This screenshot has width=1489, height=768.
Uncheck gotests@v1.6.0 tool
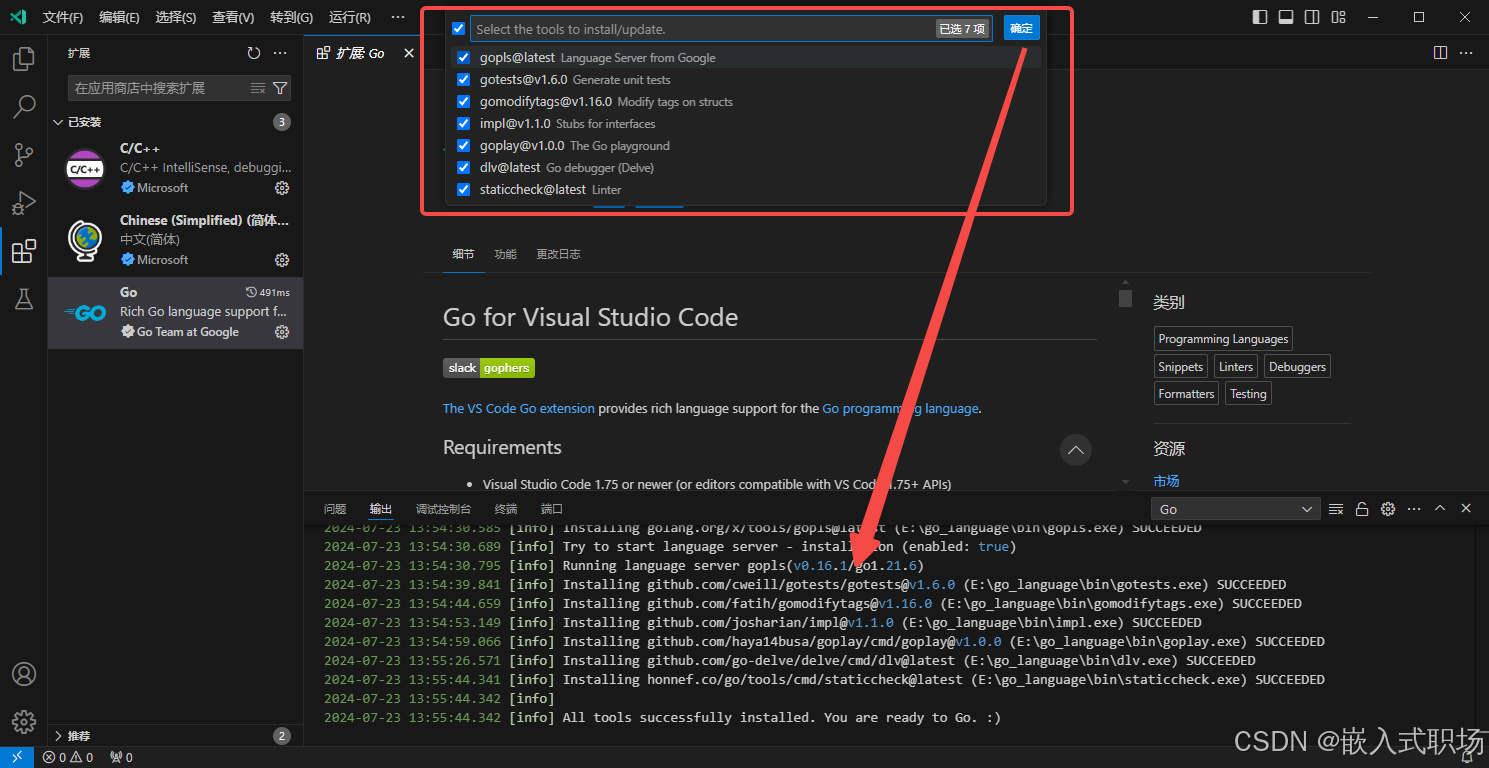tap(463, 80)
